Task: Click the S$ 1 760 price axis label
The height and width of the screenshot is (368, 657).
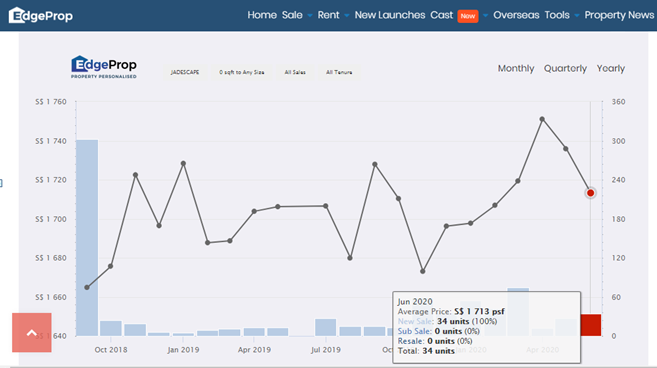Action: coord(51,102)
